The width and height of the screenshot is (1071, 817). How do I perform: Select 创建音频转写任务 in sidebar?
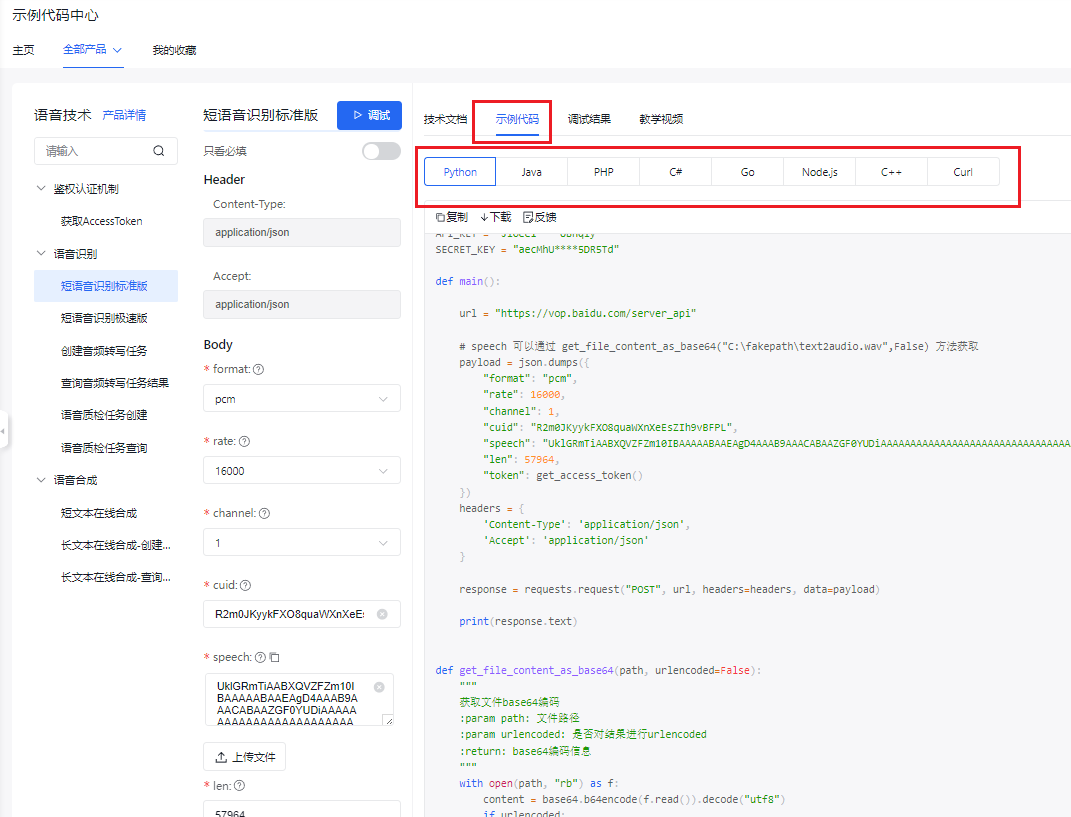point(106,351)
